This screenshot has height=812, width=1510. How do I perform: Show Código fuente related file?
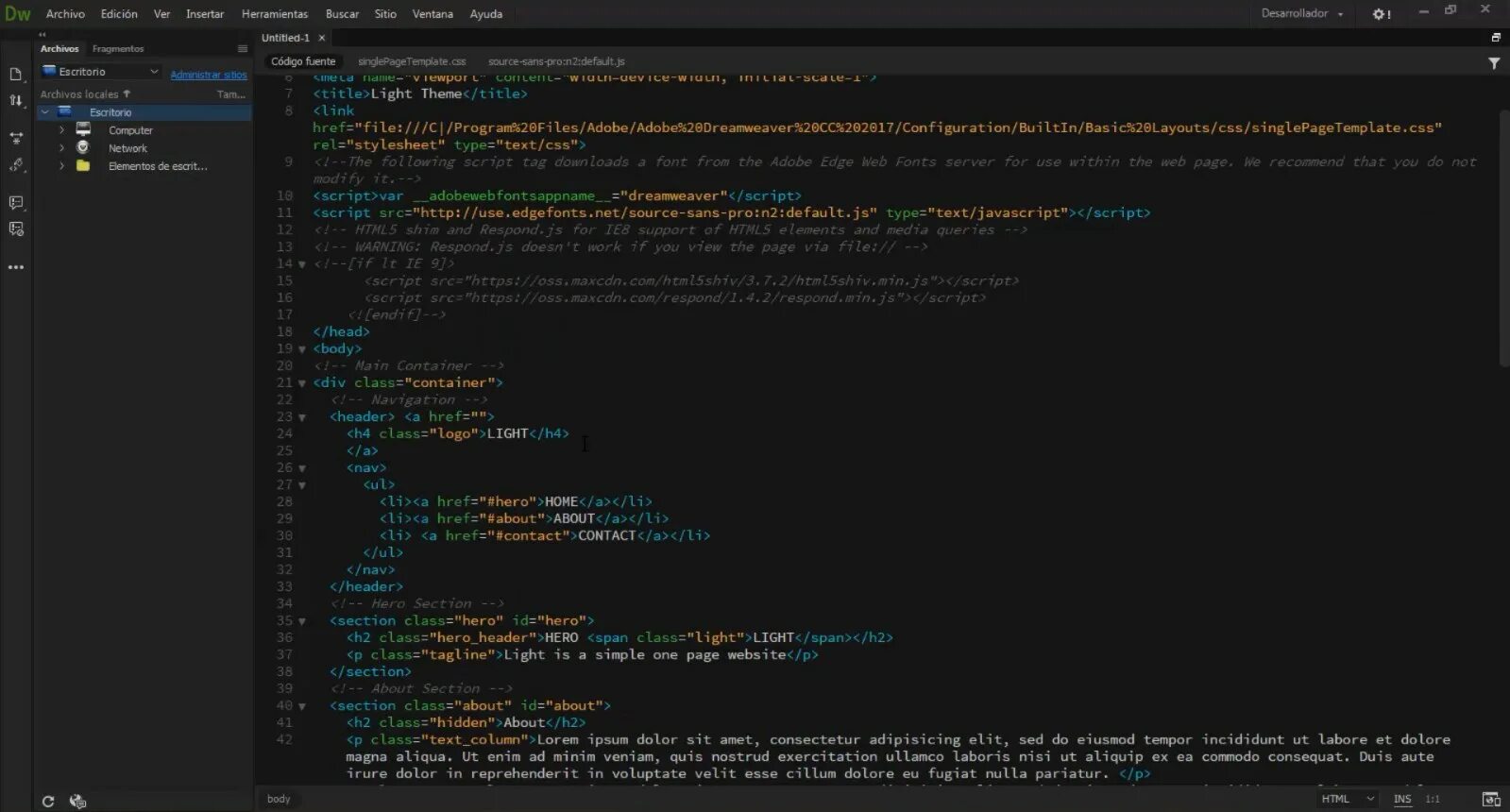pyautogui.click(x=303, y=61)
